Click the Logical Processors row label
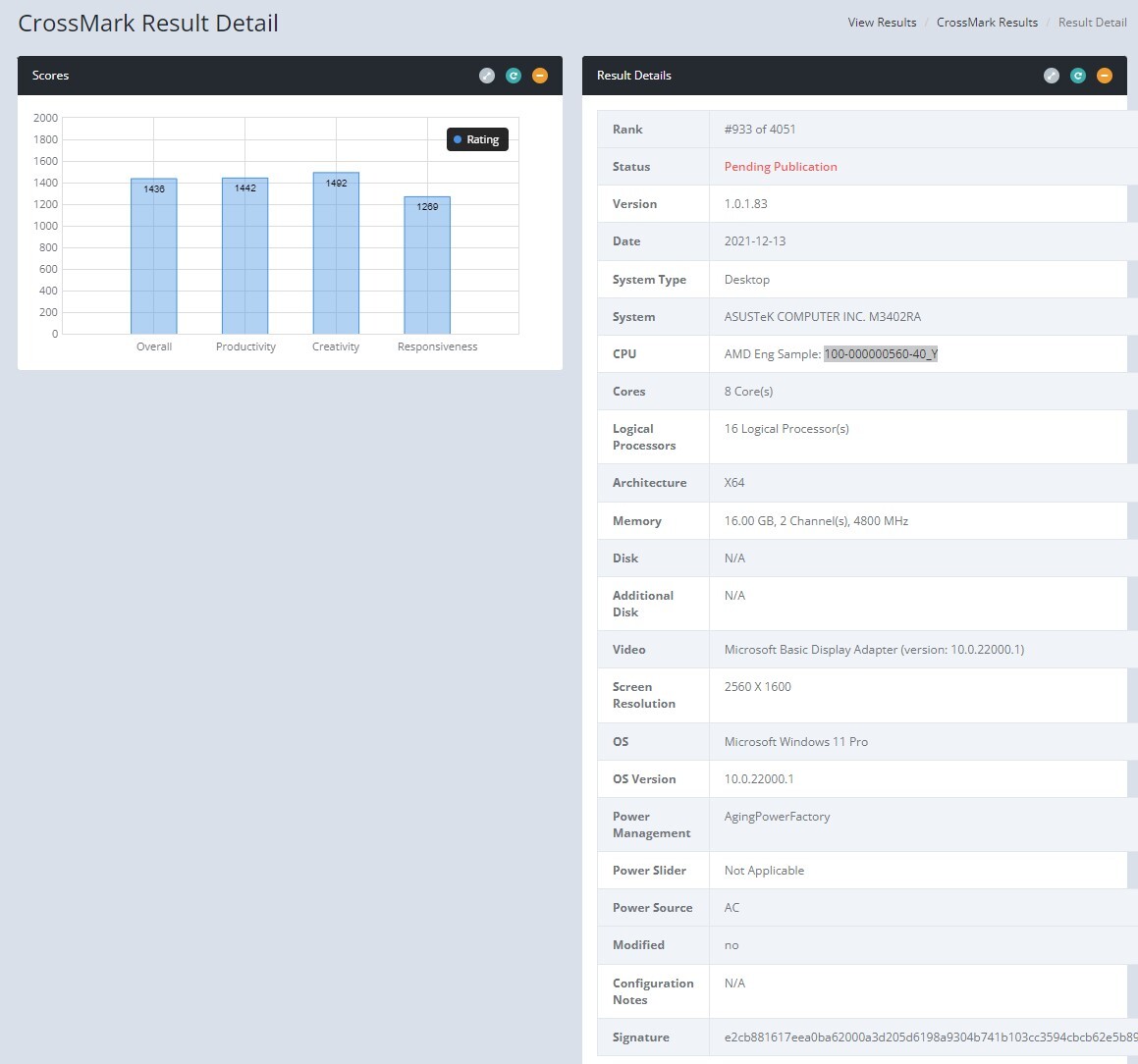This screenshot has width=1138, height=1064. (x=644, y=438)
